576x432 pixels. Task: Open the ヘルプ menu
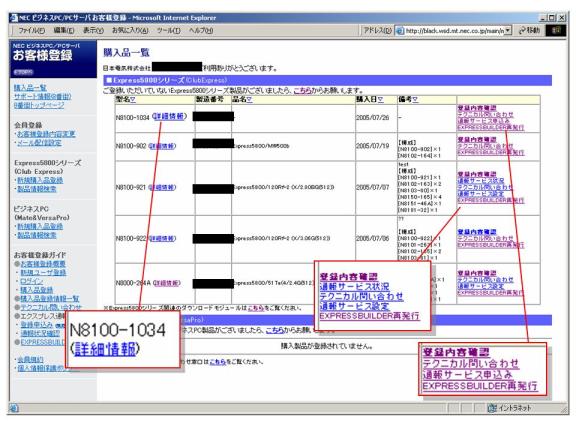pyautogui.click(x=201, y=30)
